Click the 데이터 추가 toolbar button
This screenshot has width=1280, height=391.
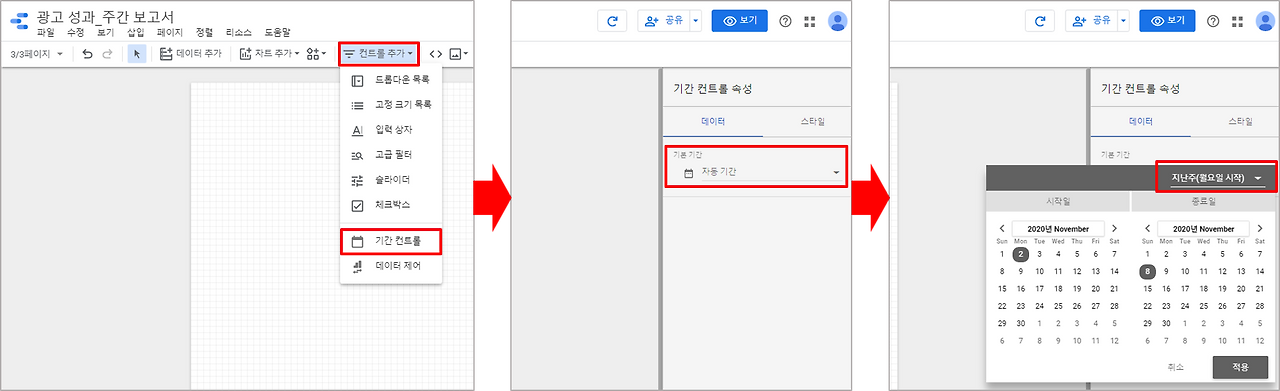(x=191, y=54)
